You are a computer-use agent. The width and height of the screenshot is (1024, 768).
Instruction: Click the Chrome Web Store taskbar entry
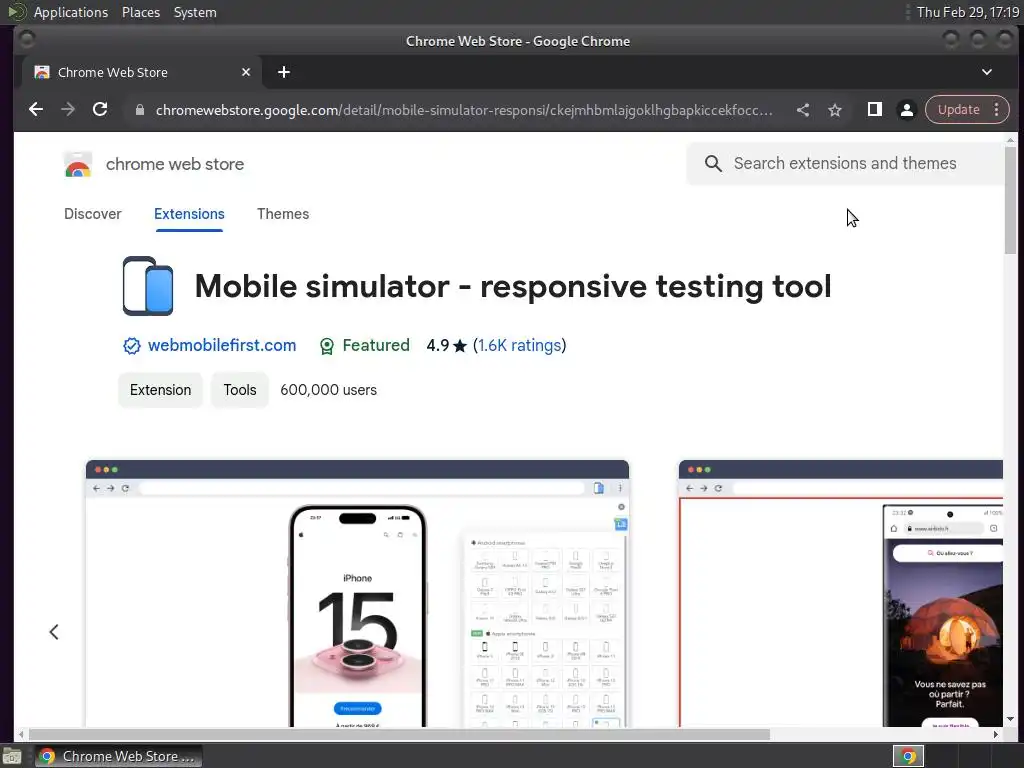(x=118, y=756)
